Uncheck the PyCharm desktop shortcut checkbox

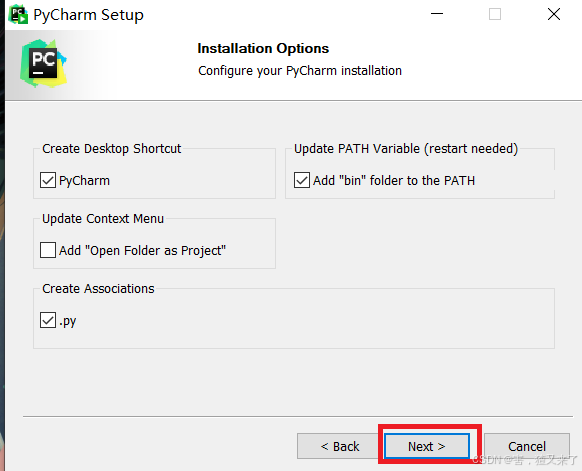[48, 180]
